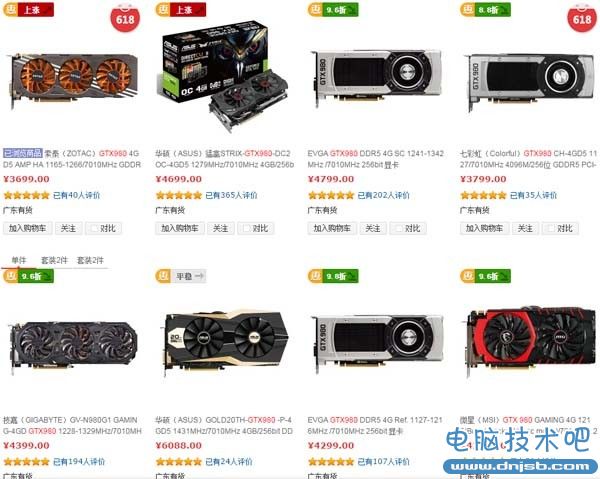
Task: Click star rating of ASUS STRIX GTX980
Action: pyautogui.click(x=179, y=196)
